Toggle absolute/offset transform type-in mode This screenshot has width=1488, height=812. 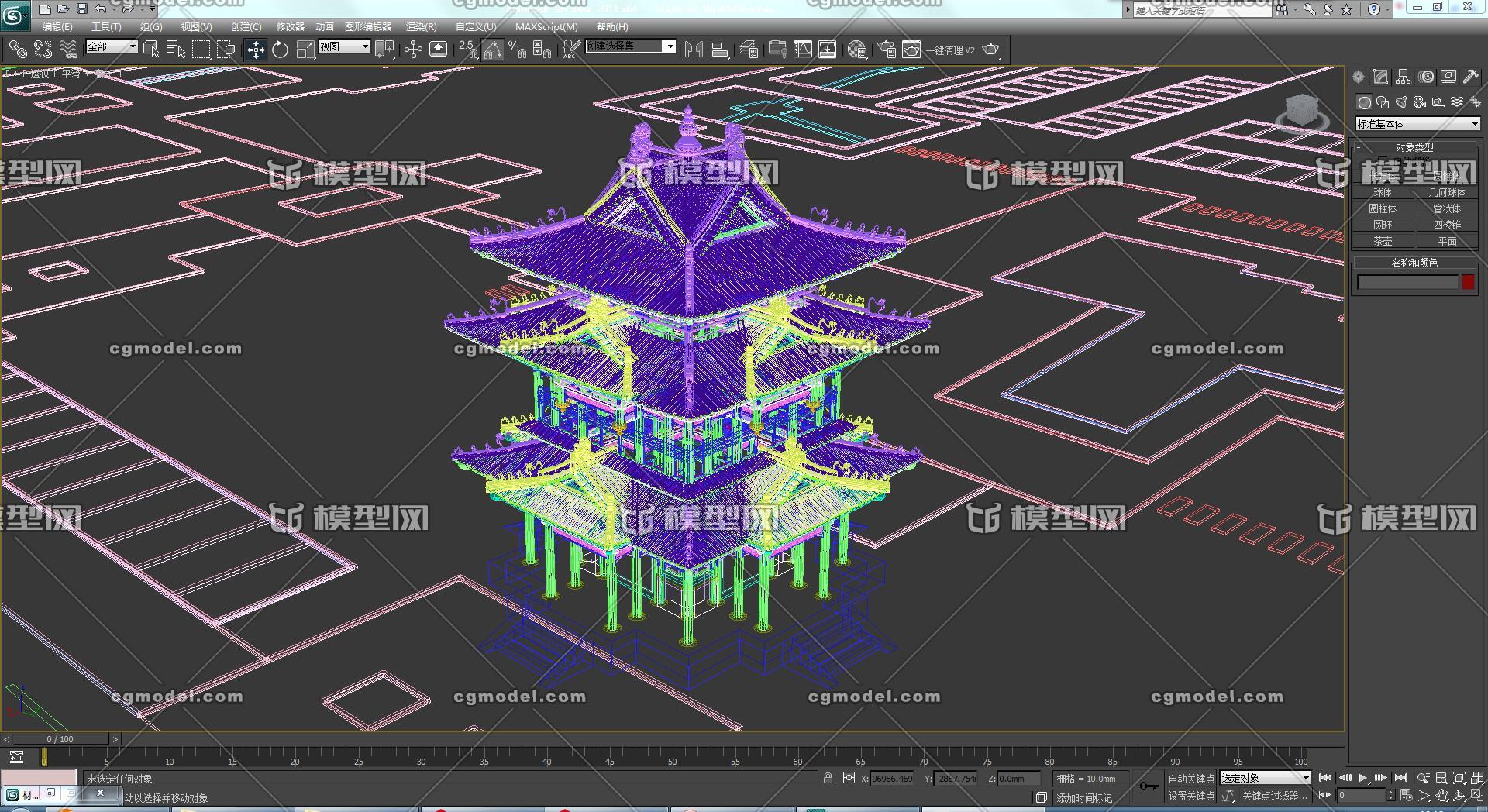(x=849, y=778)
